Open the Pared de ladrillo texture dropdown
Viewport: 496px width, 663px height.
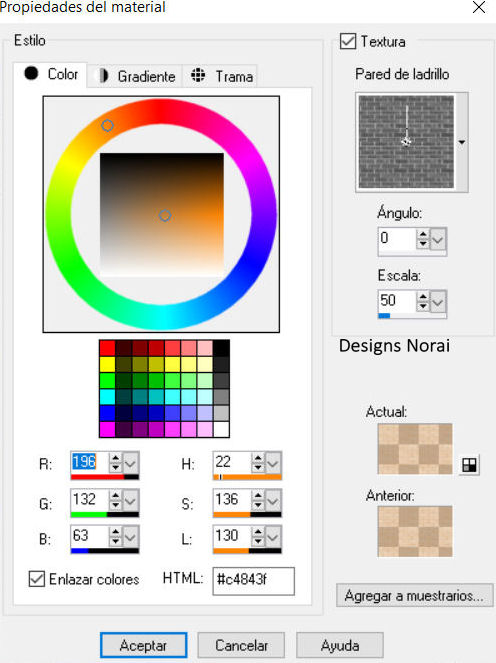462,142
